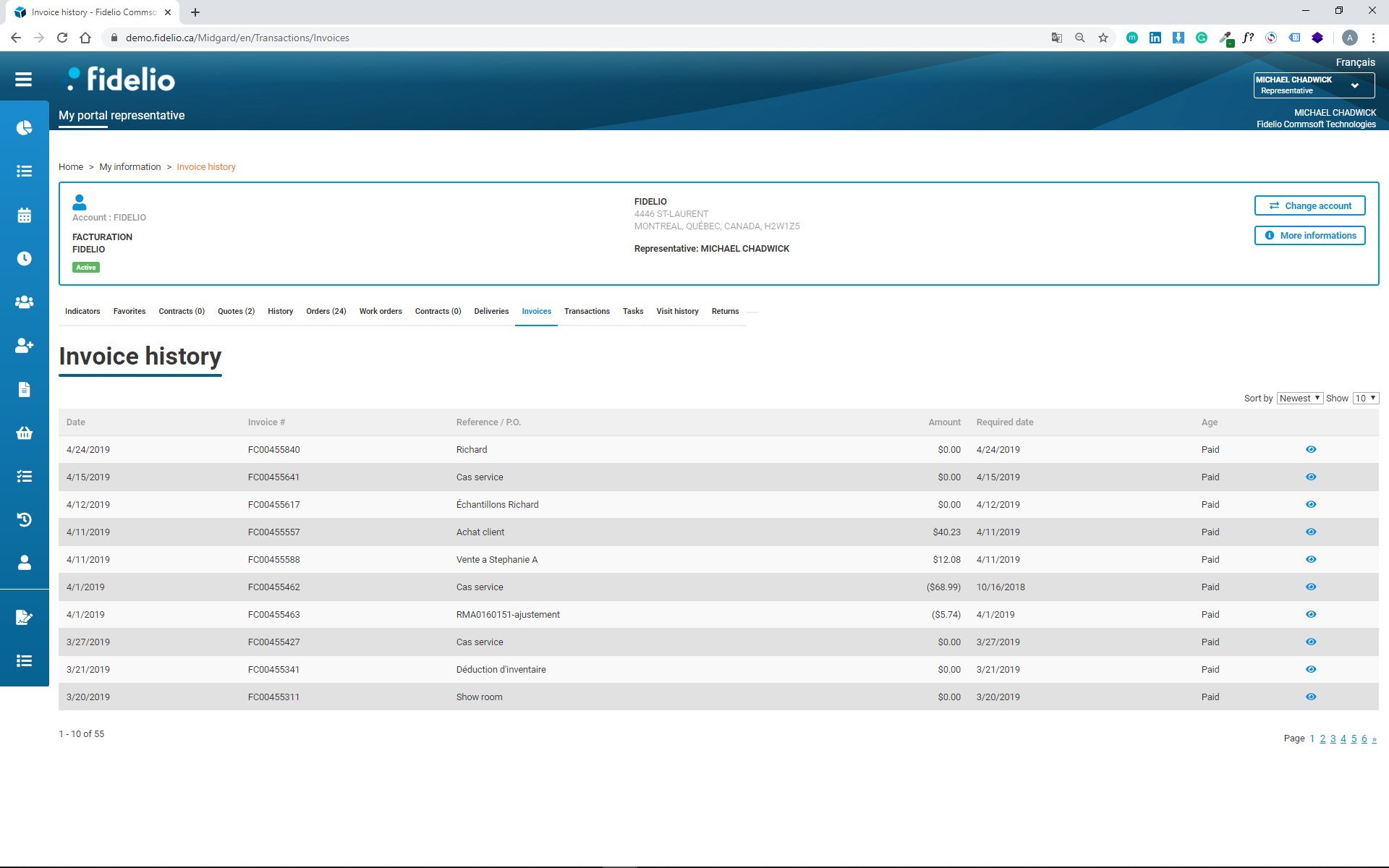1389x868 pixels.
Task: Open the hamburger menu icon
Action: (x=23, y=80)
